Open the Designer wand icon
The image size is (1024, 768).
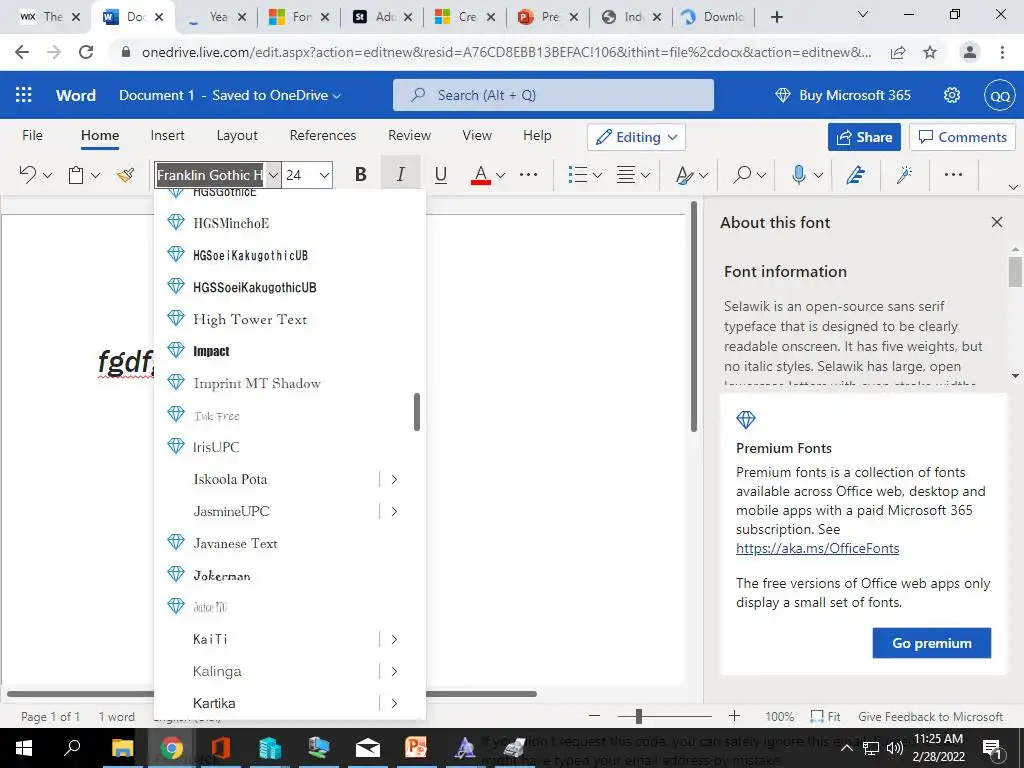(x=904, y=174)
